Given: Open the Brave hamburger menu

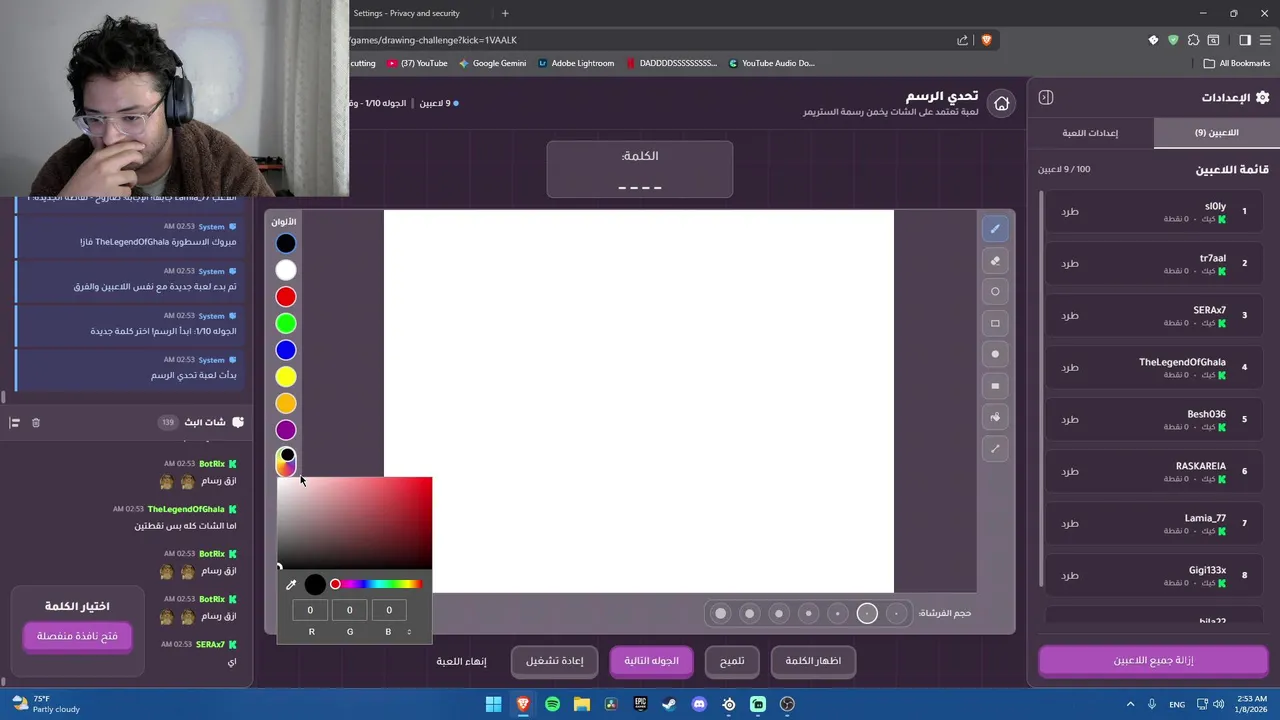Looking at the screenshot, I should [1265, 40].
